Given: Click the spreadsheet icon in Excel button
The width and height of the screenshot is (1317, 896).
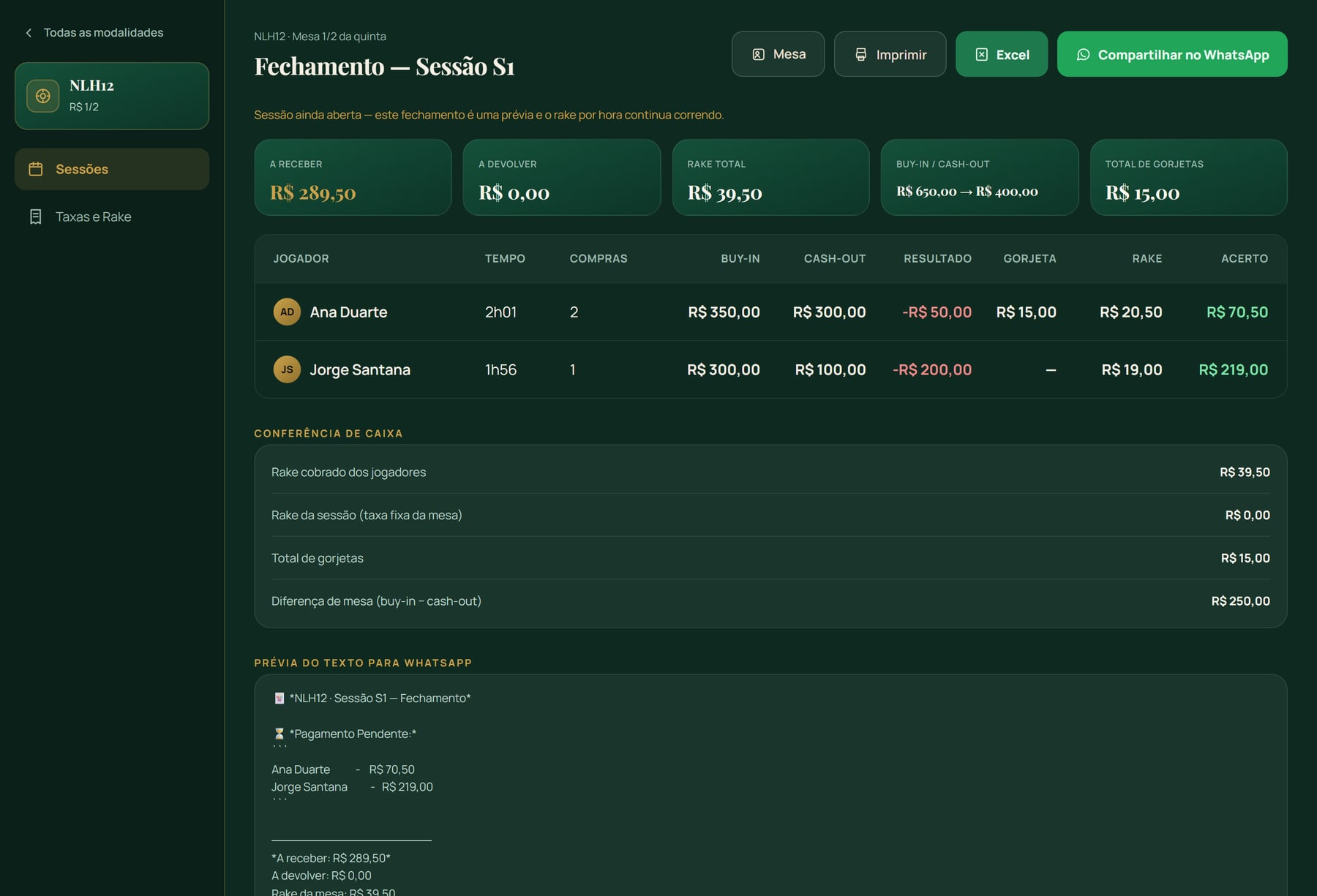Looking at the screenshot, I should 982,55.
